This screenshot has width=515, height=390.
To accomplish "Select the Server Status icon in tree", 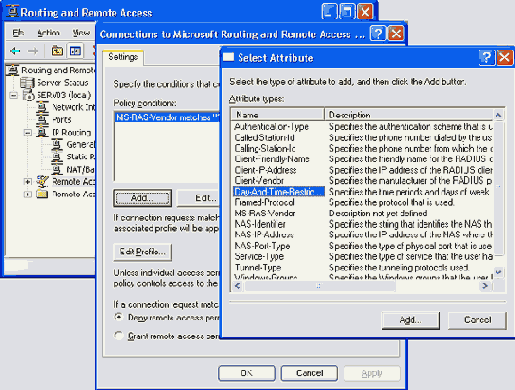I will (27, 83).
